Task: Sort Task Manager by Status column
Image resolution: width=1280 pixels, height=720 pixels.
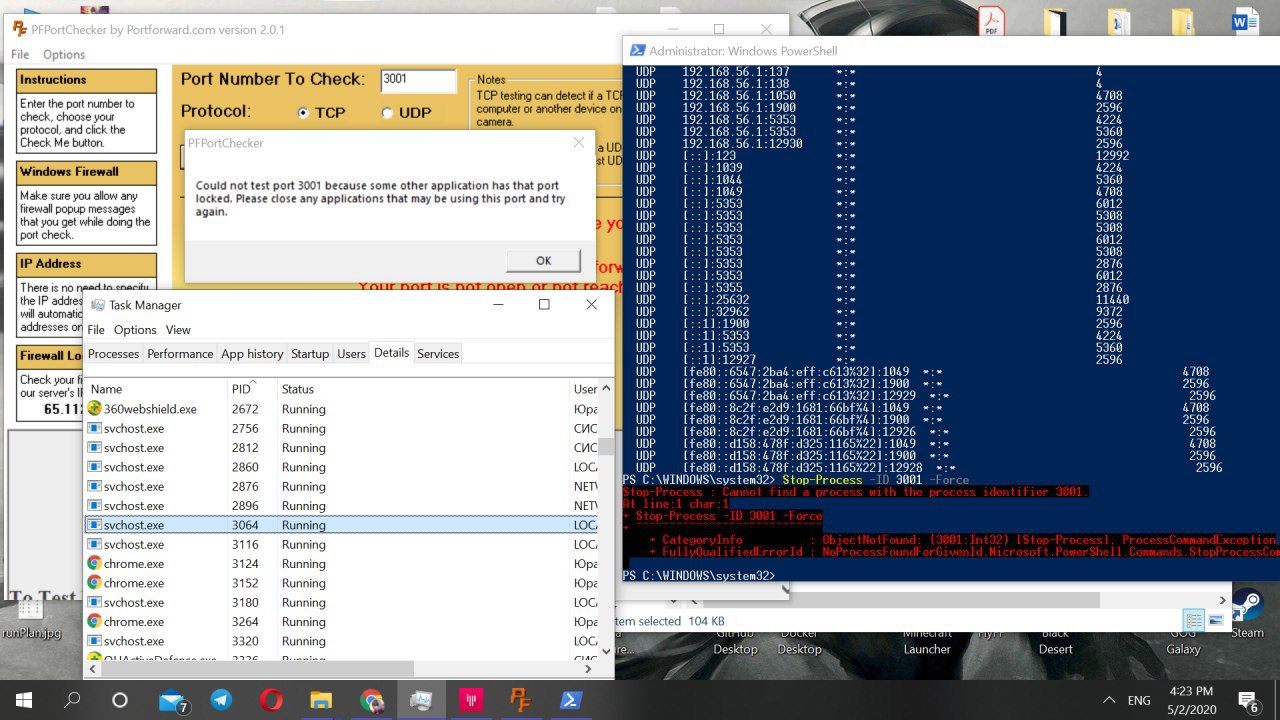Action: [x=423, y=389]
